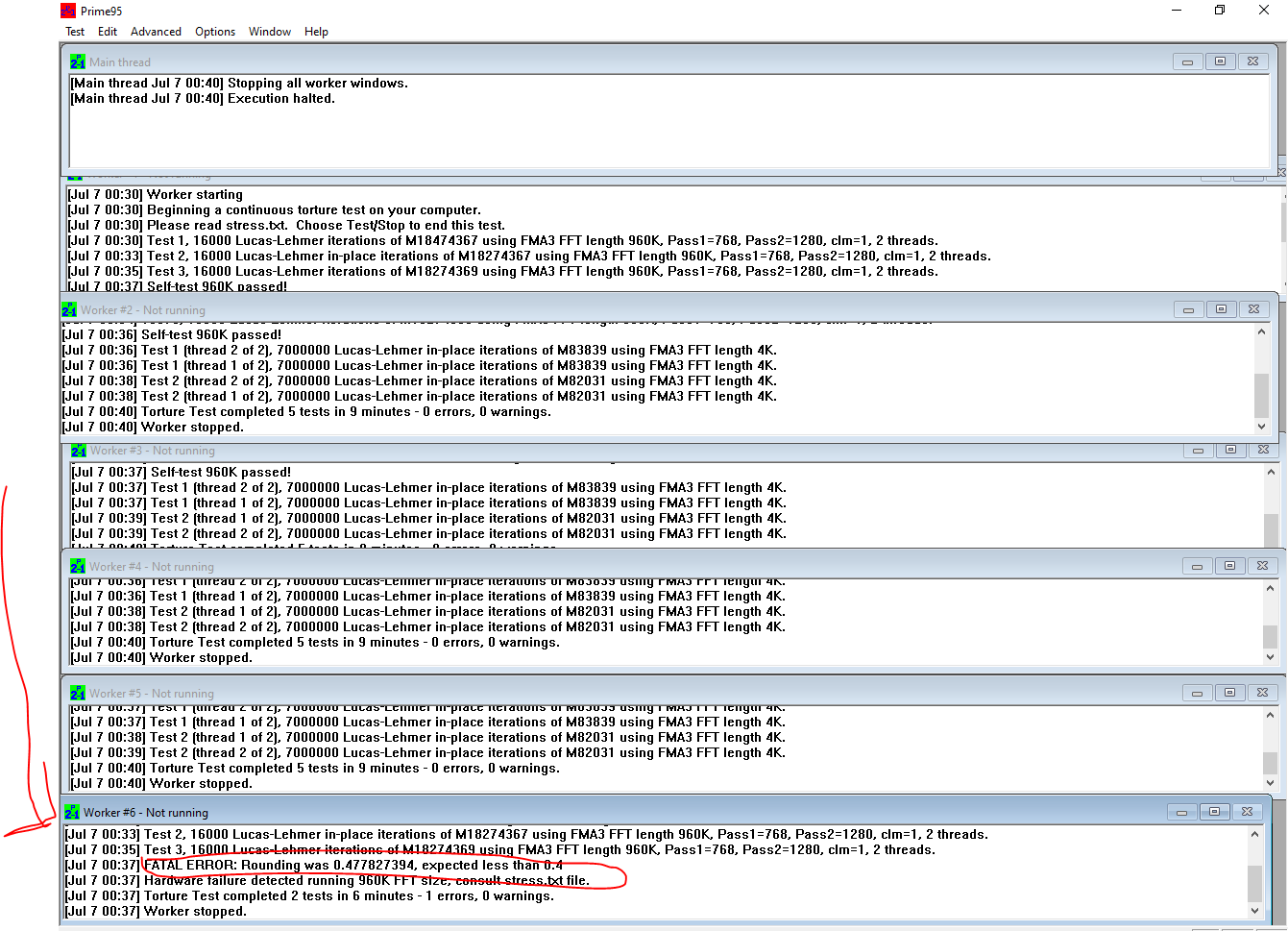Maximize the Main thread window
This screenshot has width=1288, height=931.
click(x=1220, y=61)
